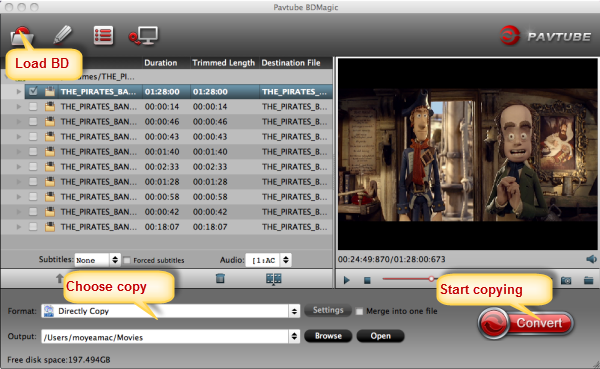Viewport: 600px width, 369px height.
Task: Check the 00:18:07 title checkbox
Action: click(33, 227)
